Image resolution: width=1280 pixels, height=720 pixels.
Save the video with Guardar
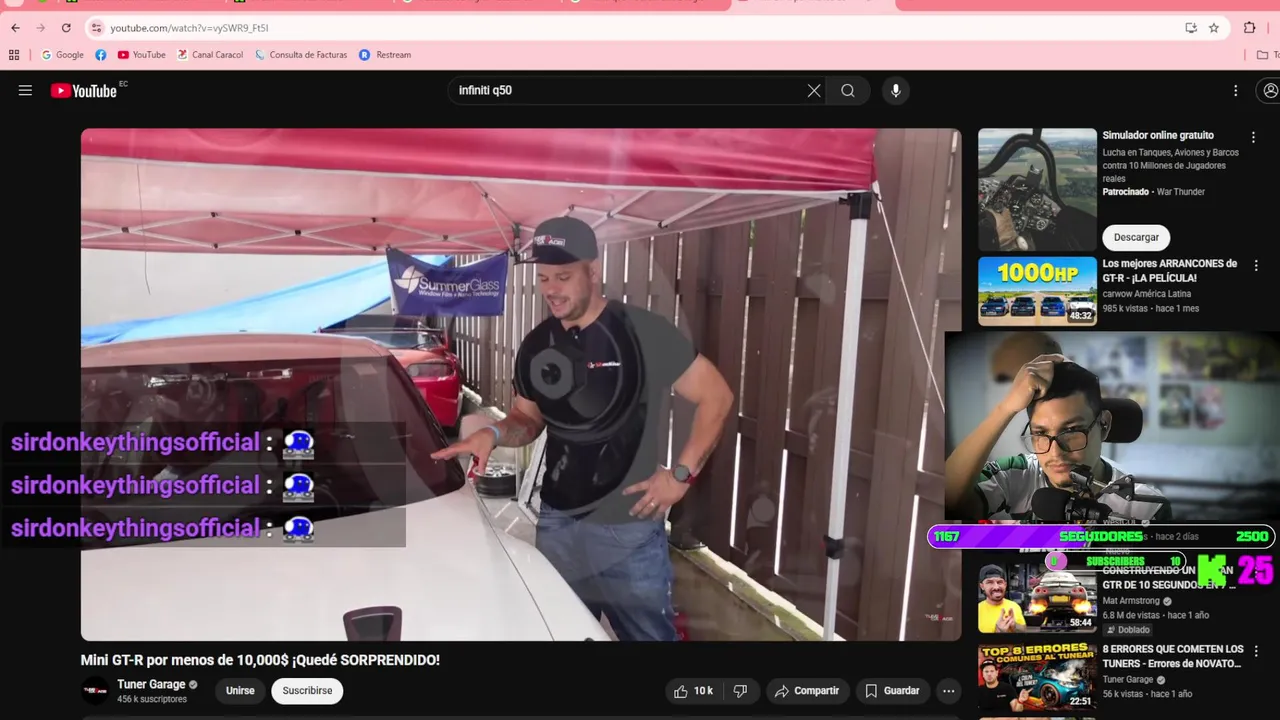892,691
